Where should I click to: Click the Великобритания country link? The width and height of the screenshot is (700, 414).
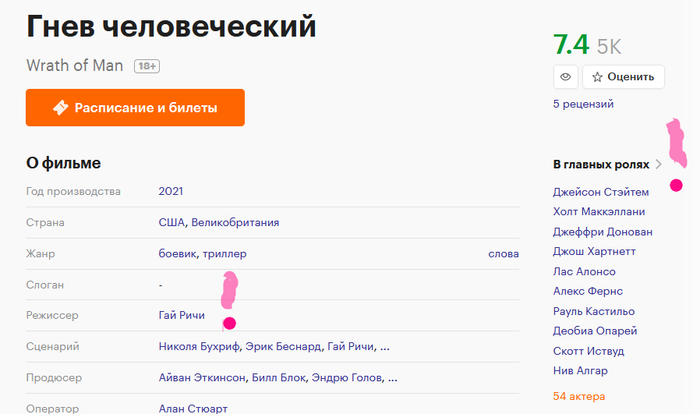point(235,222)
